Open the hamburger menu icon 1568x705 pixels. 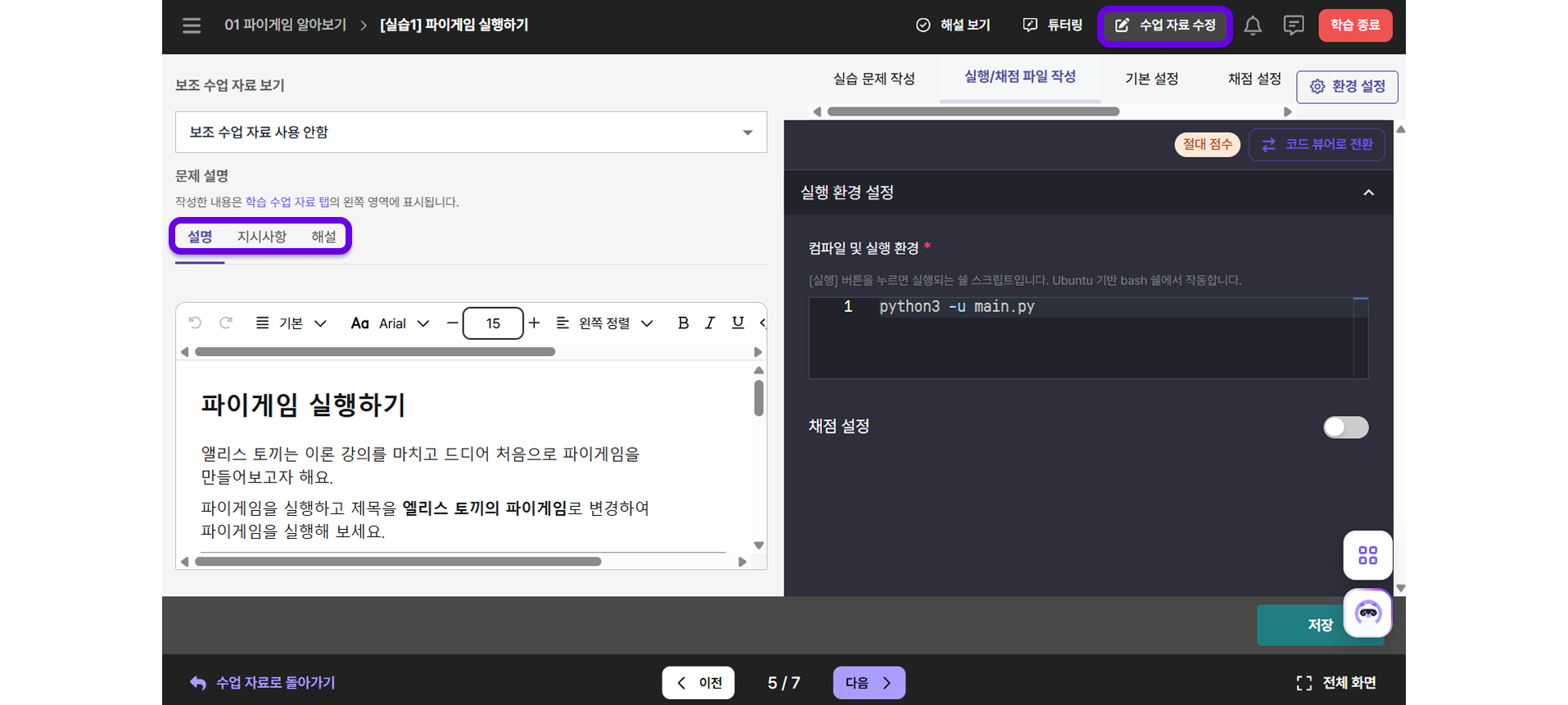coord(192,25)
